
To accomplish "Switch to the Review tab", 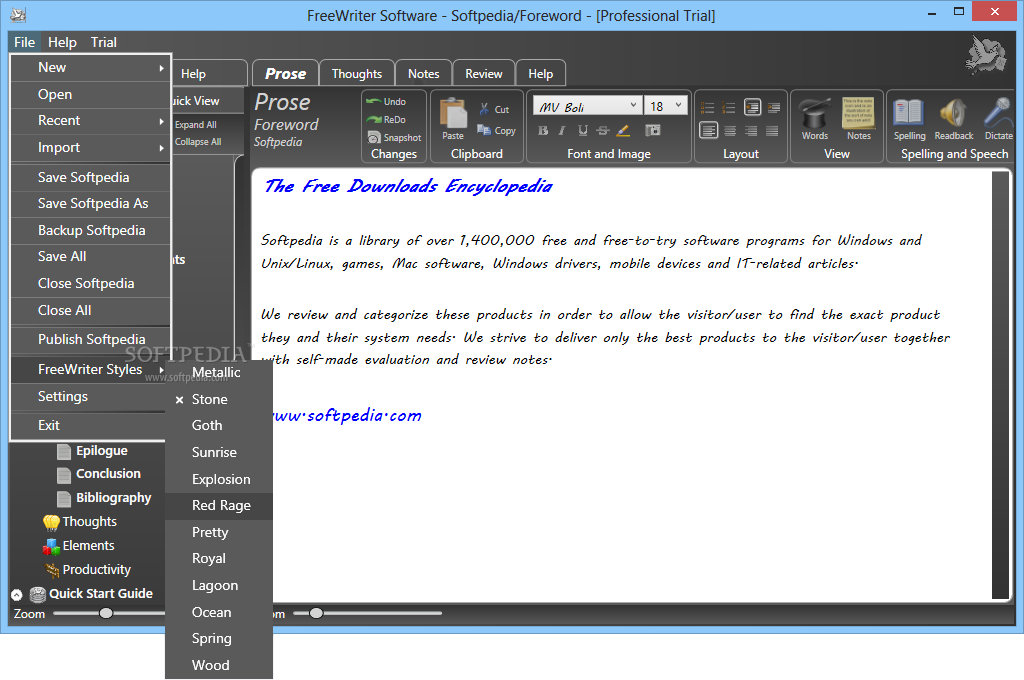I will (x=483, y=74).
